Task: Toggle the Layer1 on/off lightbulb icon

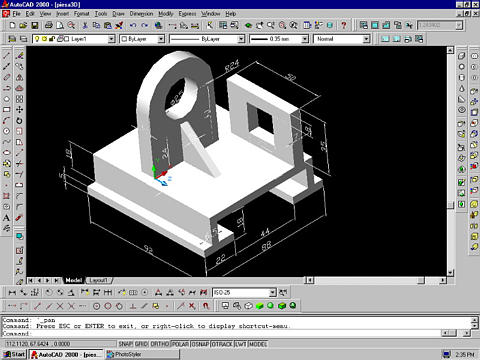Action: click(37, 39)
